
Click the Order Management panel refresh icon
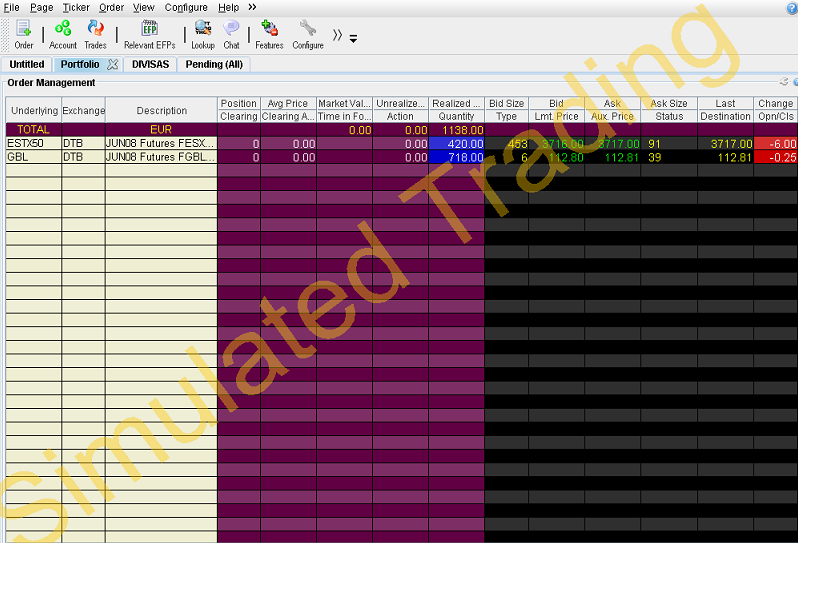point(784,82)
